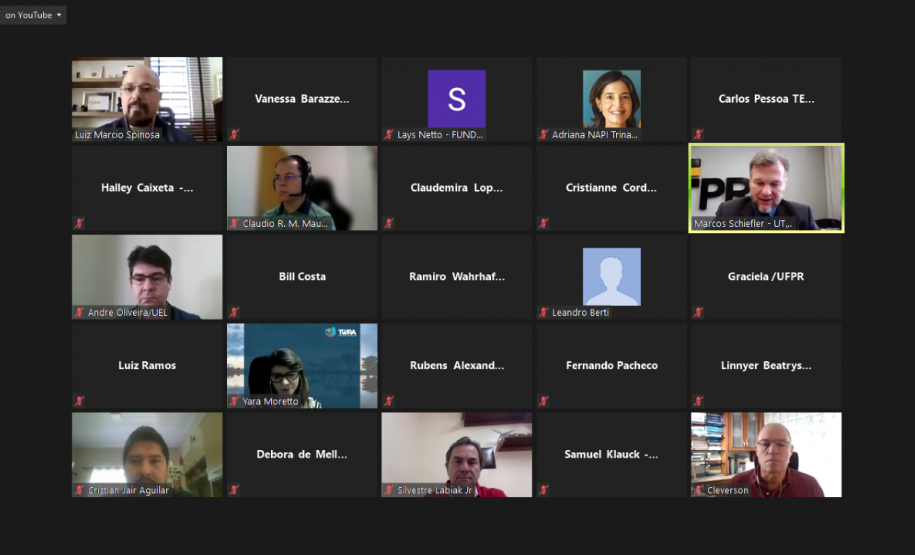Select the Luiz Ramos participant tile
The width and height of the screenshot is (915, 555).
147,366
